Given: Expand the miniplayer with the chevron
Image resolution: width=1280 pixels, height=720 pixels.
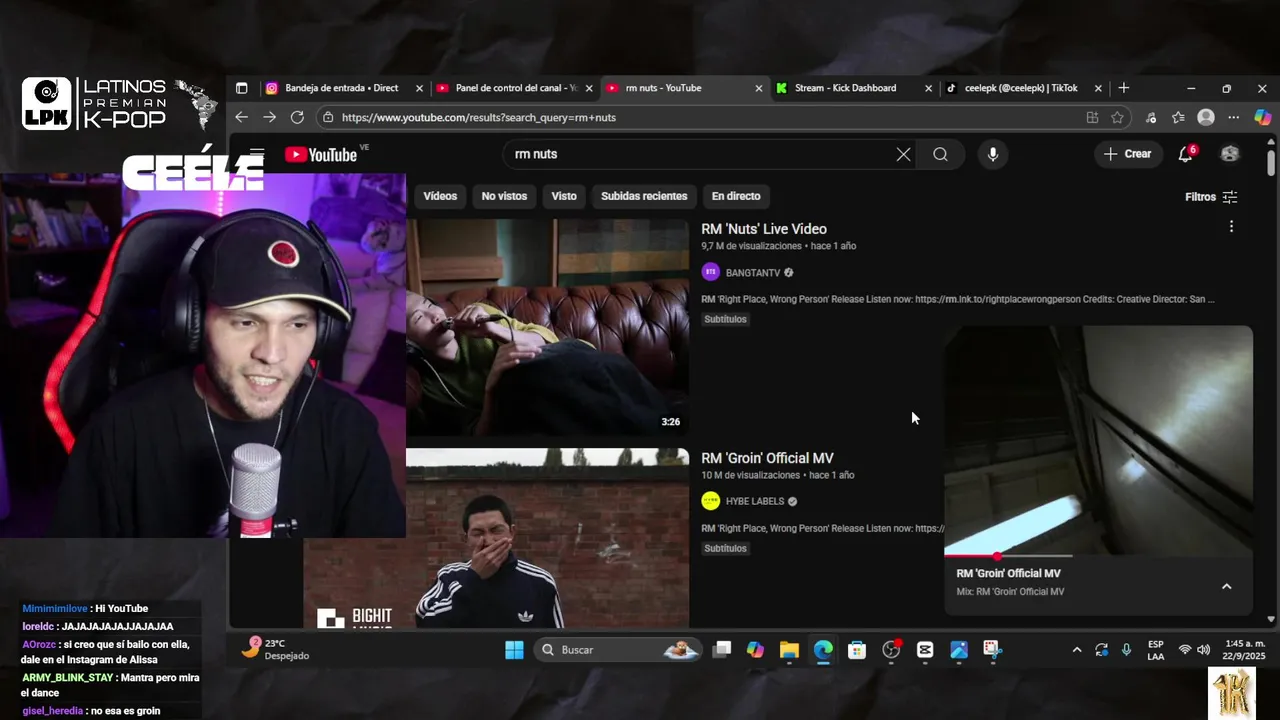Looking at the screenshot, I should (x=1227, y=586).
